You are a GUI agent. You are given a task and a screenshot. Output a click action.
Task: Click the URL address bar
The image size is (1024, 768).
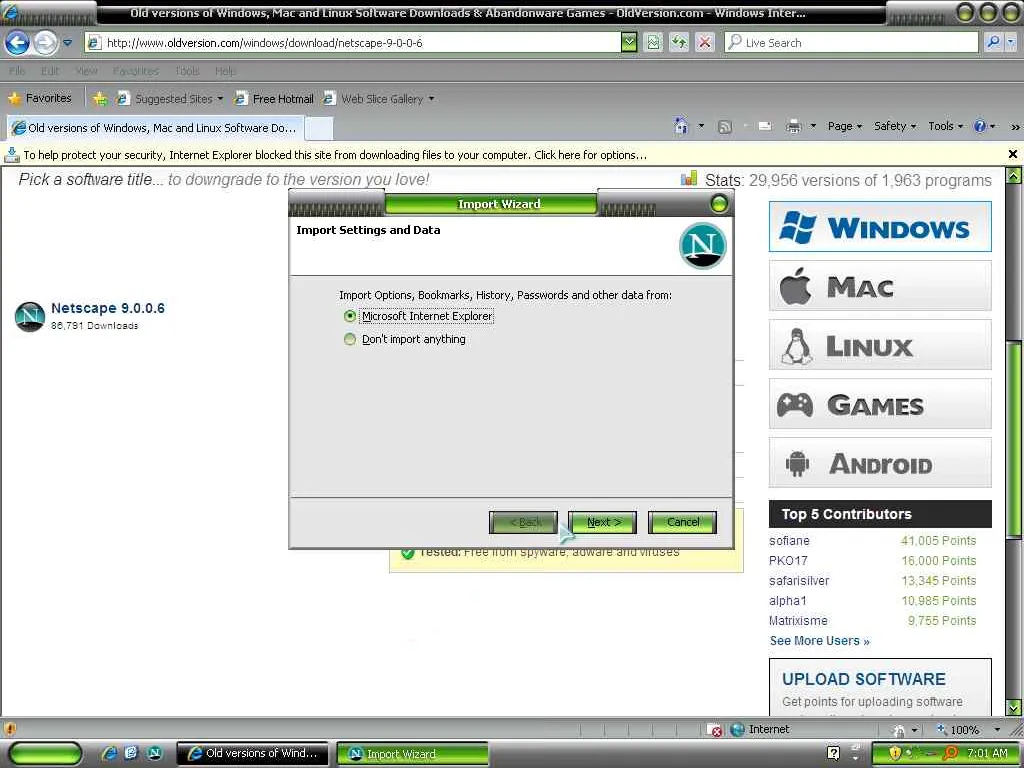(x=353, y=43)
